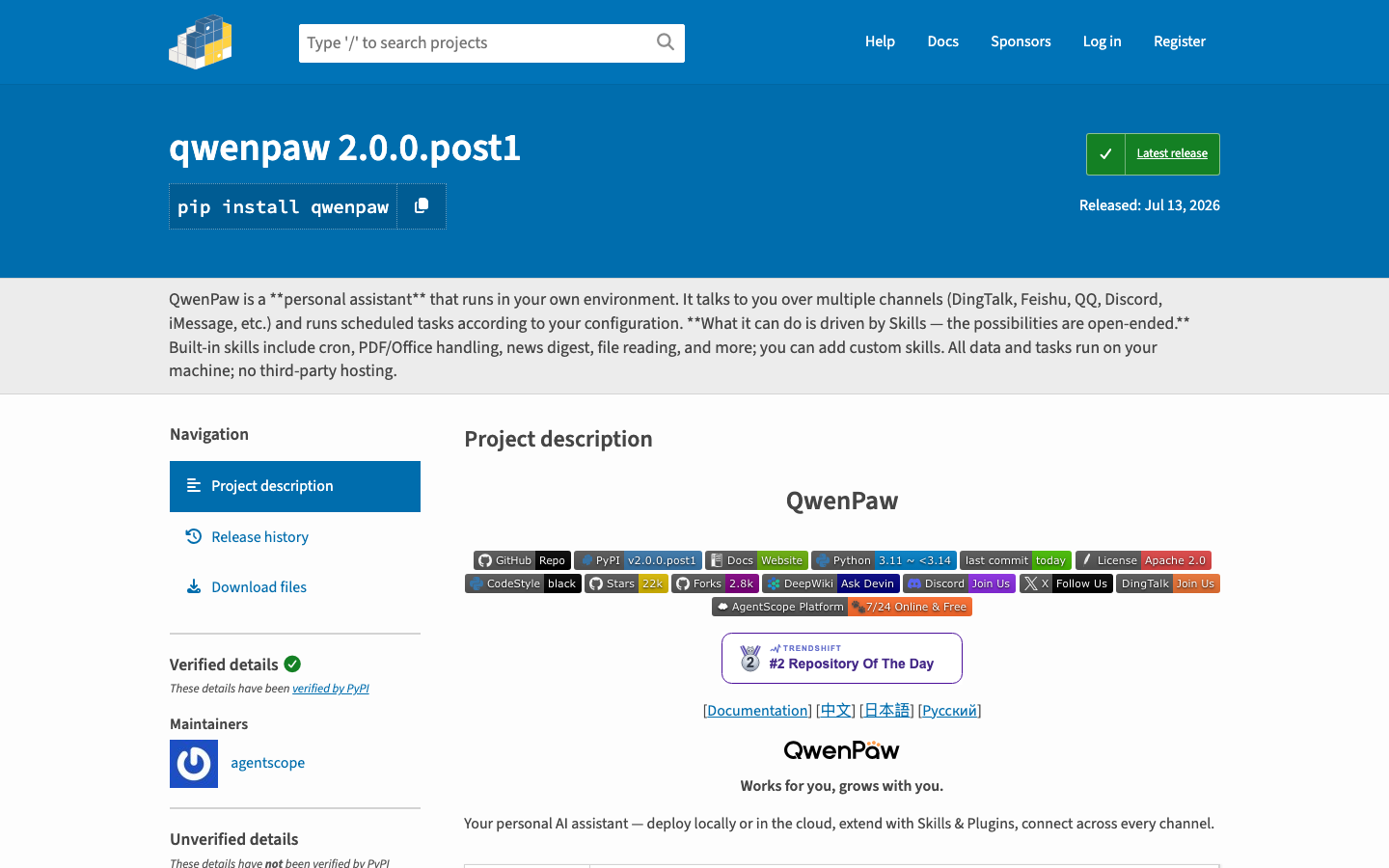Click the Project description heading

[558, 439]
